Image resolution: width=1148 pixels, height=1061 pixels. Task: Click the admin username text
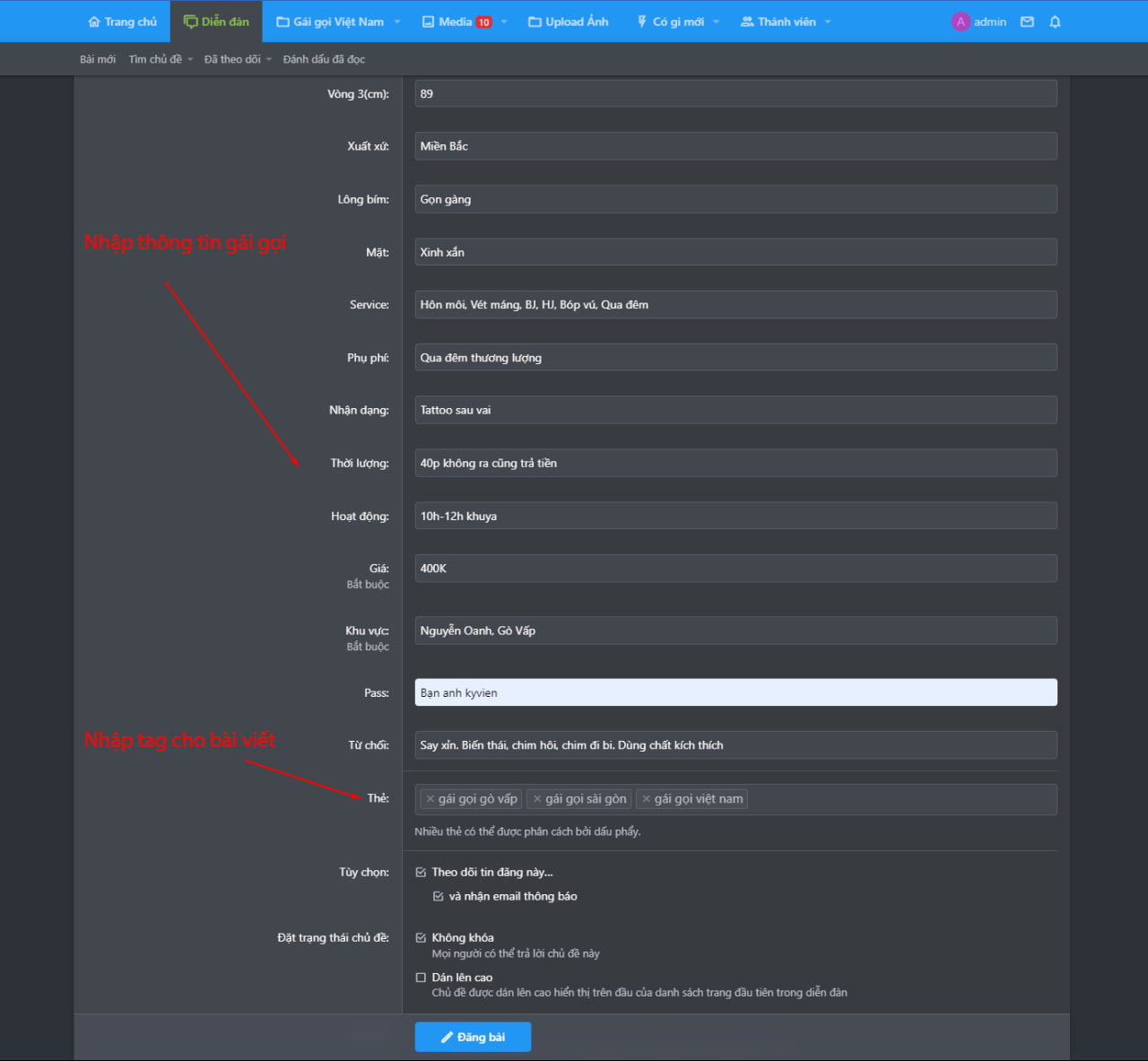990,22
